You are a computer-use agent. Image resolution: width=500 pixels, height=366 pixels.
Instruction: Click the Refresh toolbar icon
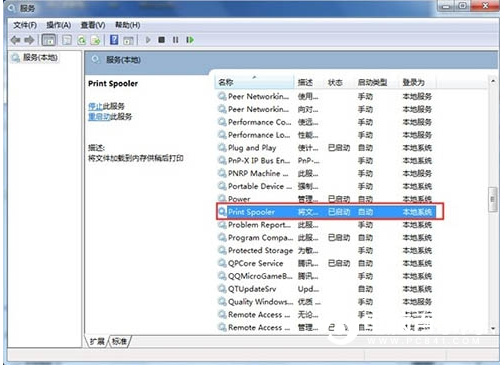[x=81, y=40]
